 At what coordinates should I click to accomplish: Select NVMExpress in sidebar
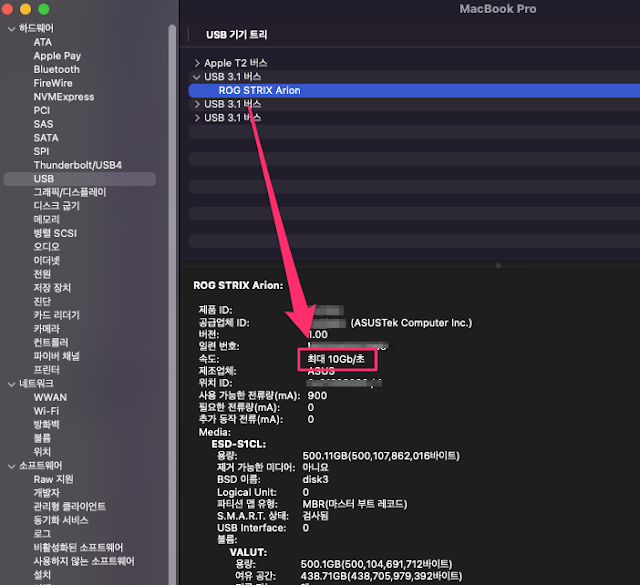point(64,97)
